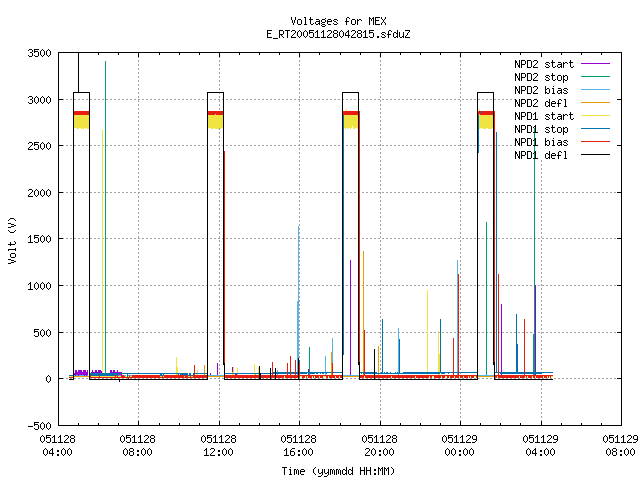
Task: Click the black NPD1 defl legend line
Action: tap(596, 155)
